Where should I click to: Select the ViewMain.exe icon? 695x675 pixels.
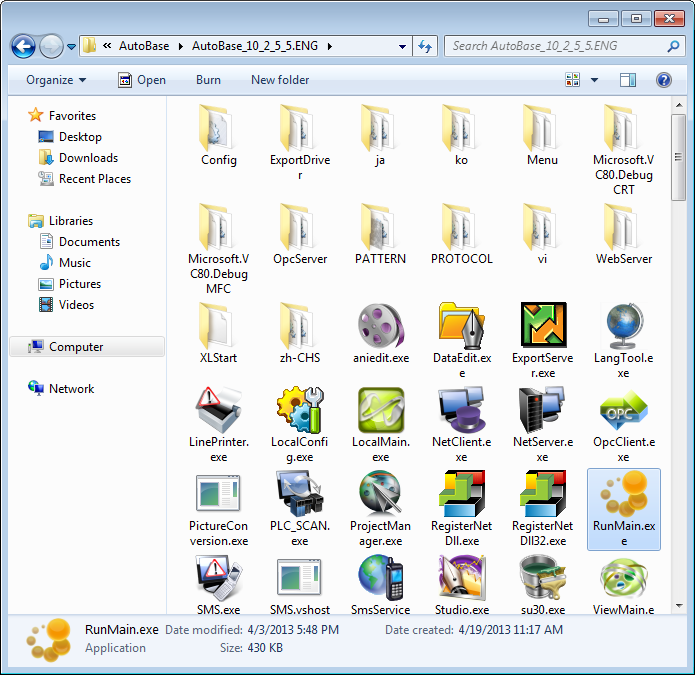tap(624, 577)
